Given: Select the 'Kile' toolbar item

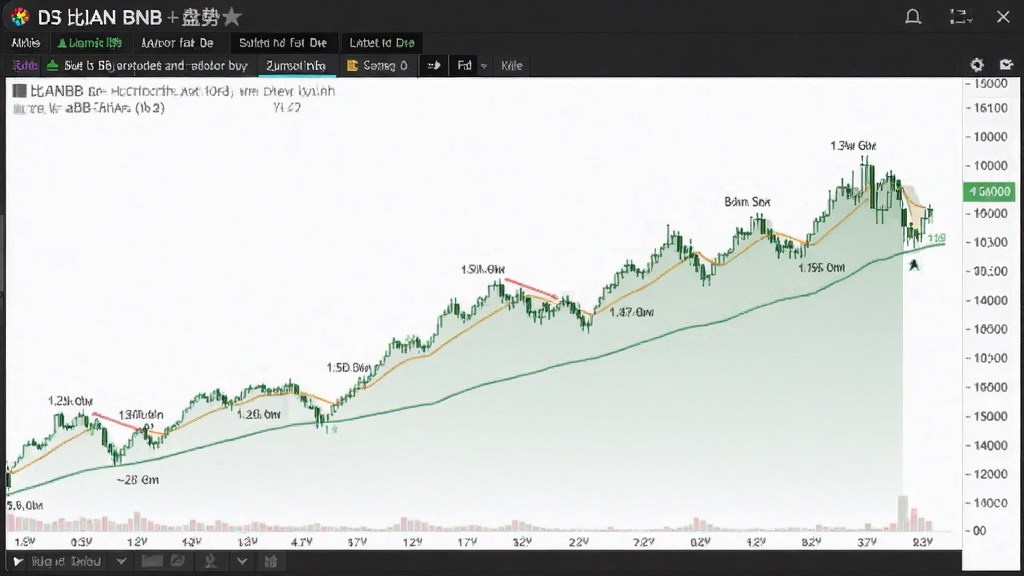Looking at the screenshot, I should [511, 65].
